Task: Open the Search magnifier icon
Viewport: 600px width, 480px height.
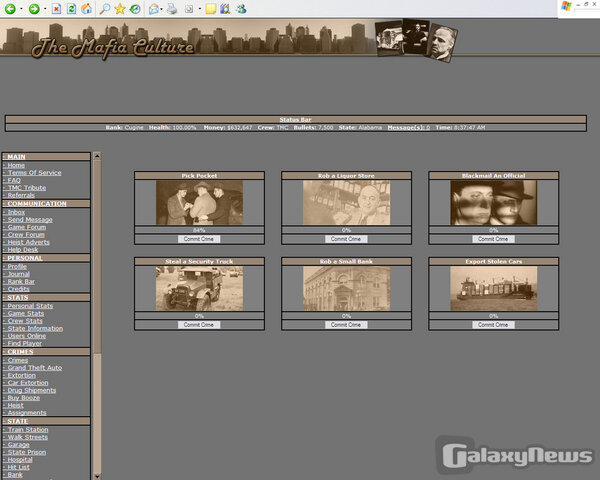Action: point(104,9)
